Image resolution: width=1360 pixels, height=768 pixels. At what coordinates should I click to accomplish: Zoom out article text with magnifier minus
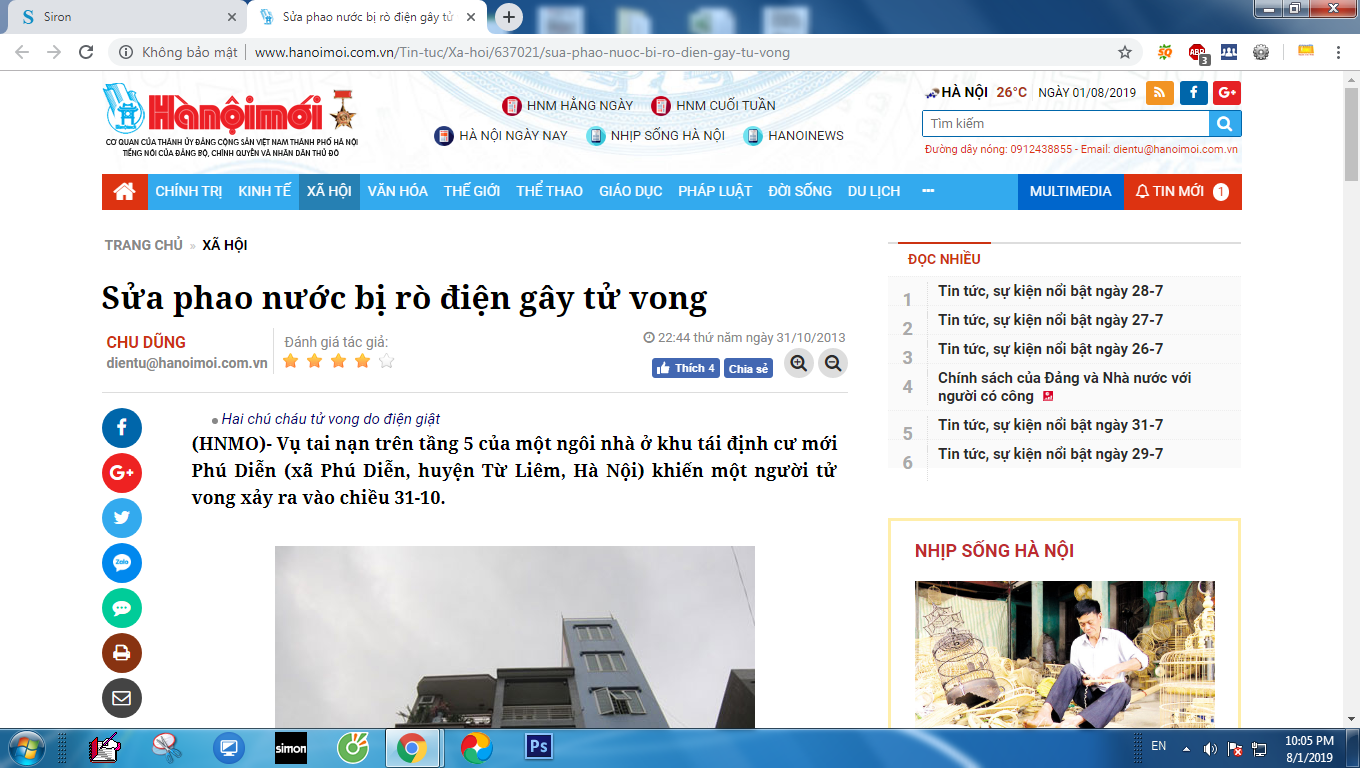pos(833,363)
